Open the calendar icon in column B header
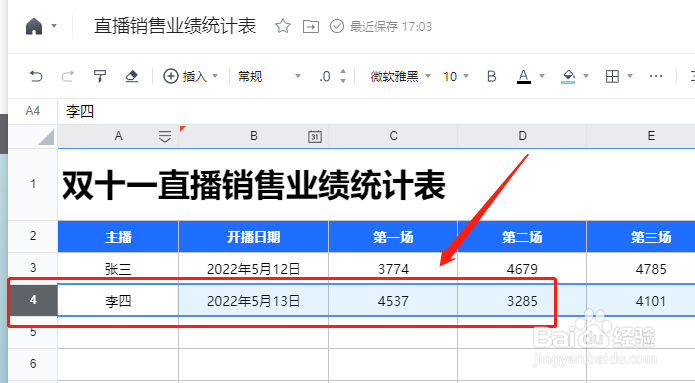695x383 pixels. pos(315,137)
